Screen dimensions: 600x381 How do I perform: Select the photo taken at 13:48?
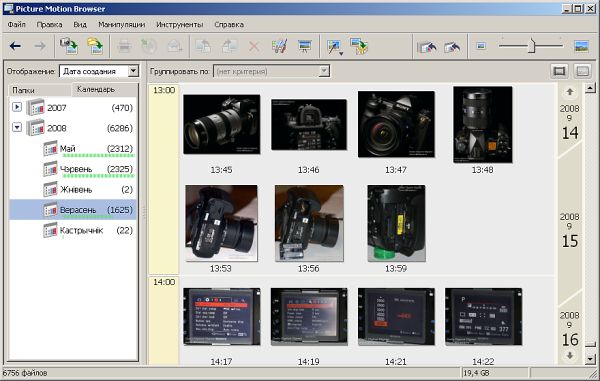483,125
